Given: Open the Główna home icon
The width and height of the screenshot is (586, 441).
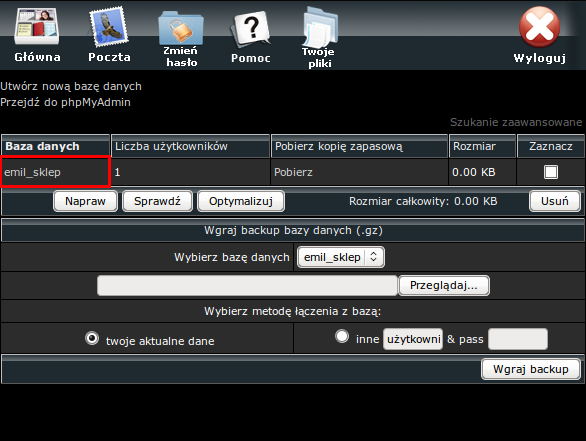Looking at the screenshot, I should (37, 26).
